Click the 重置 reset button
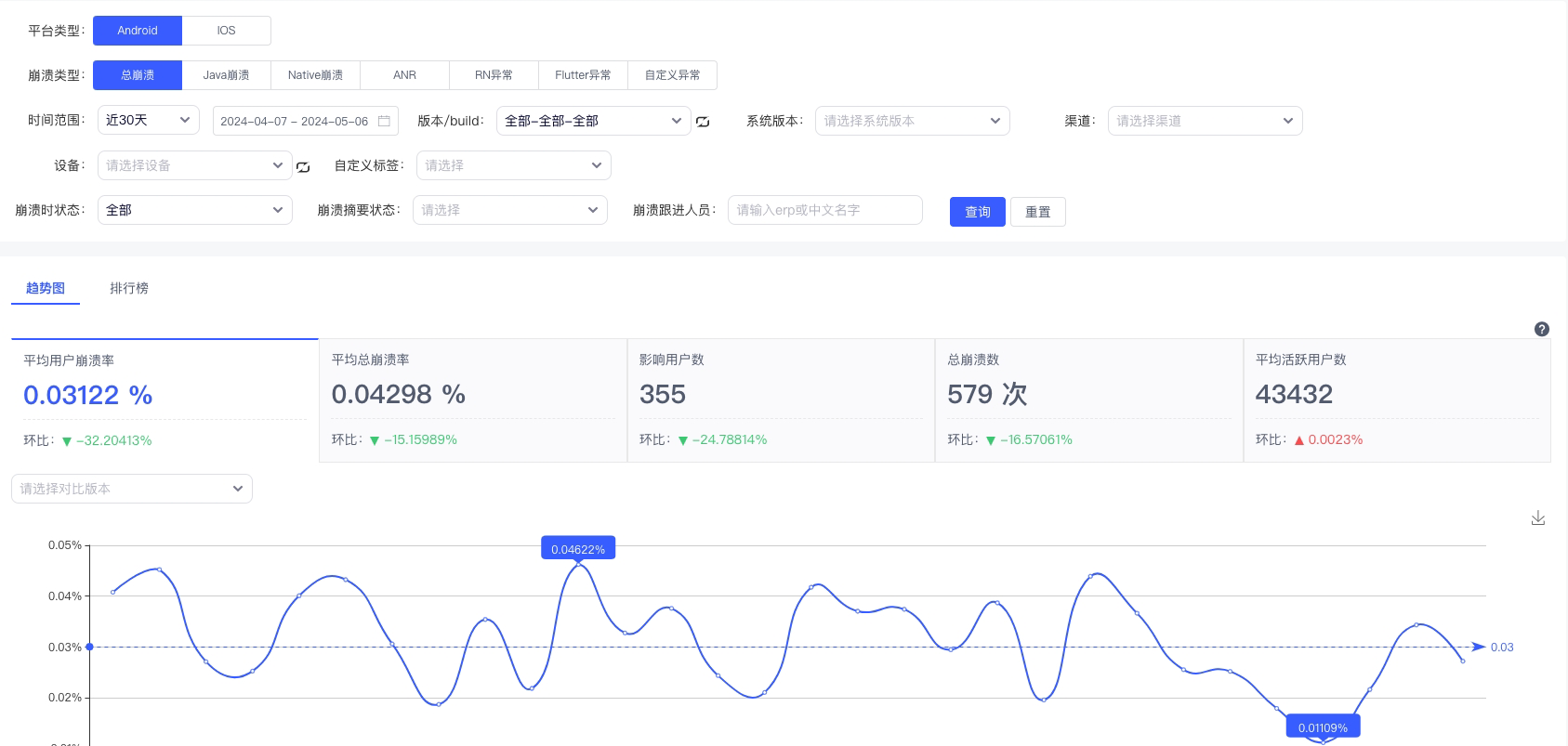1568x746 pixels. pos(1038,212)
